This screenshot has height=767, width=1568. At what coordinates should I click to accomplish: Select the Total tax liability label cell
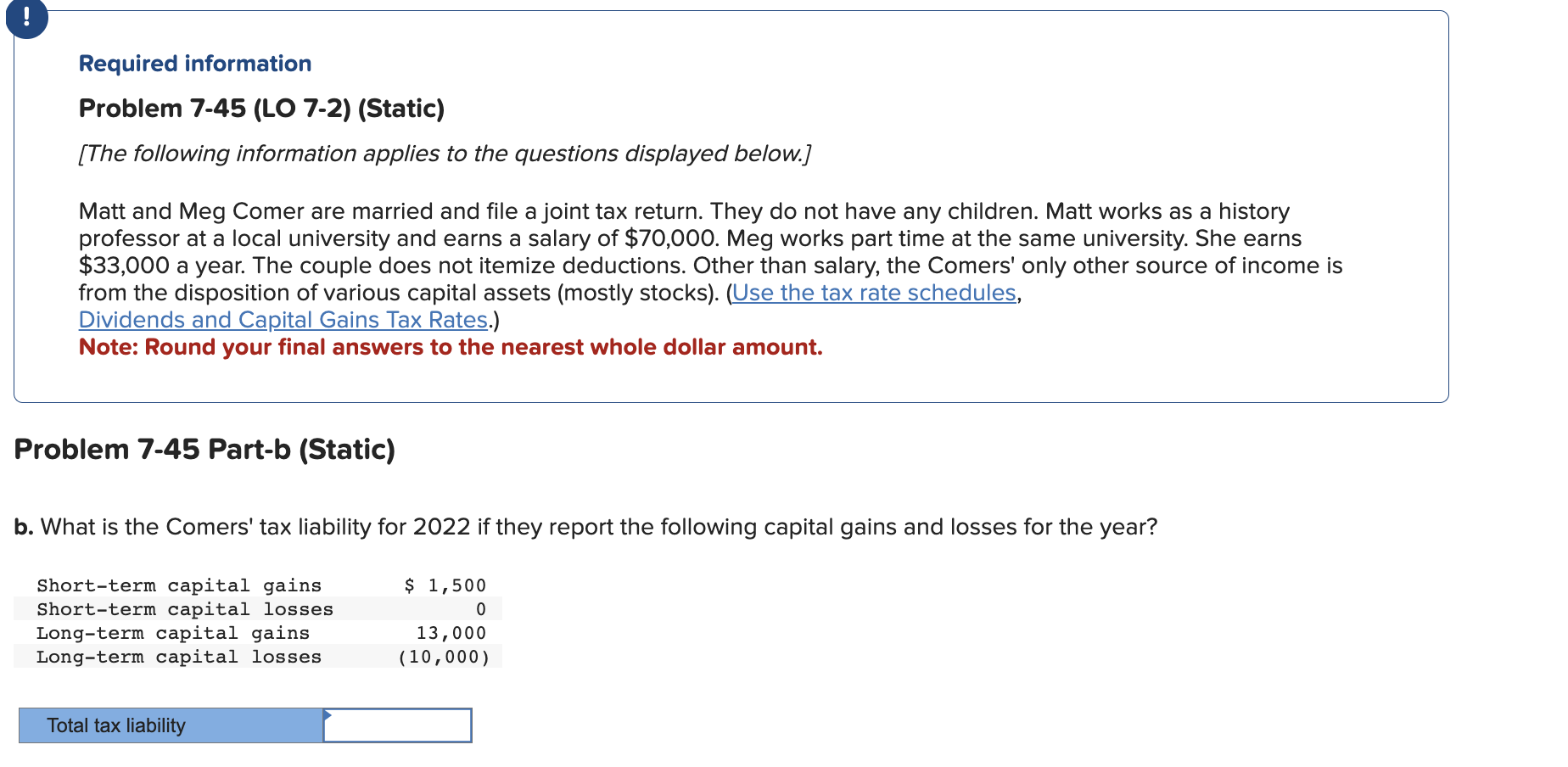pyautogui.click(x=170, y=725)
